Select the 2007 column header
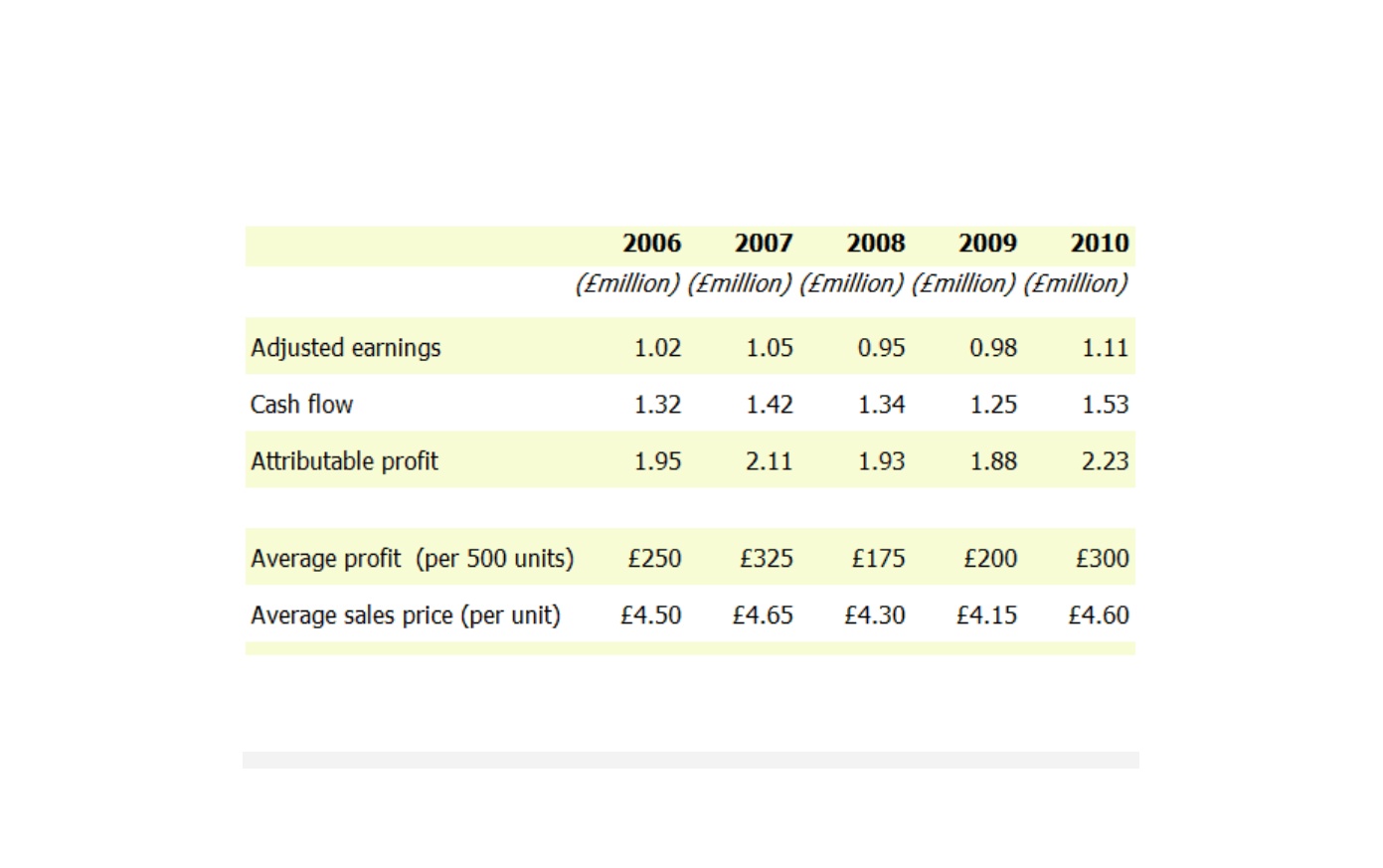1383x868 pixels. pos(764,243)
